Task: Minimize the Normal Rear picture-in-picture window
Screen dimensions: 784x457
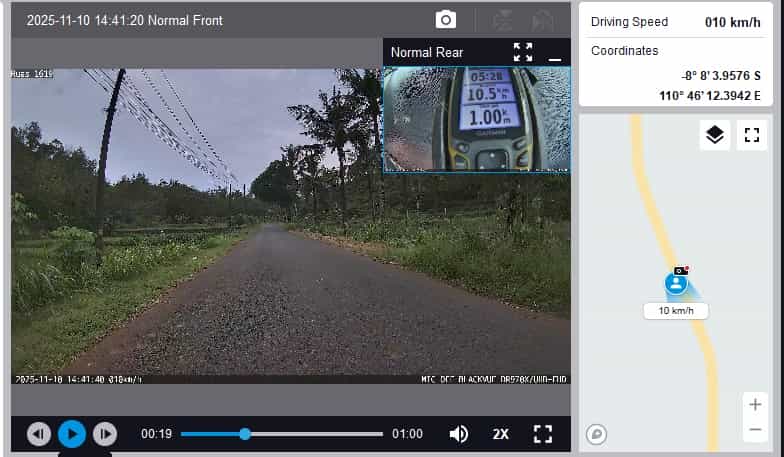Action: (x=555, y=53)
